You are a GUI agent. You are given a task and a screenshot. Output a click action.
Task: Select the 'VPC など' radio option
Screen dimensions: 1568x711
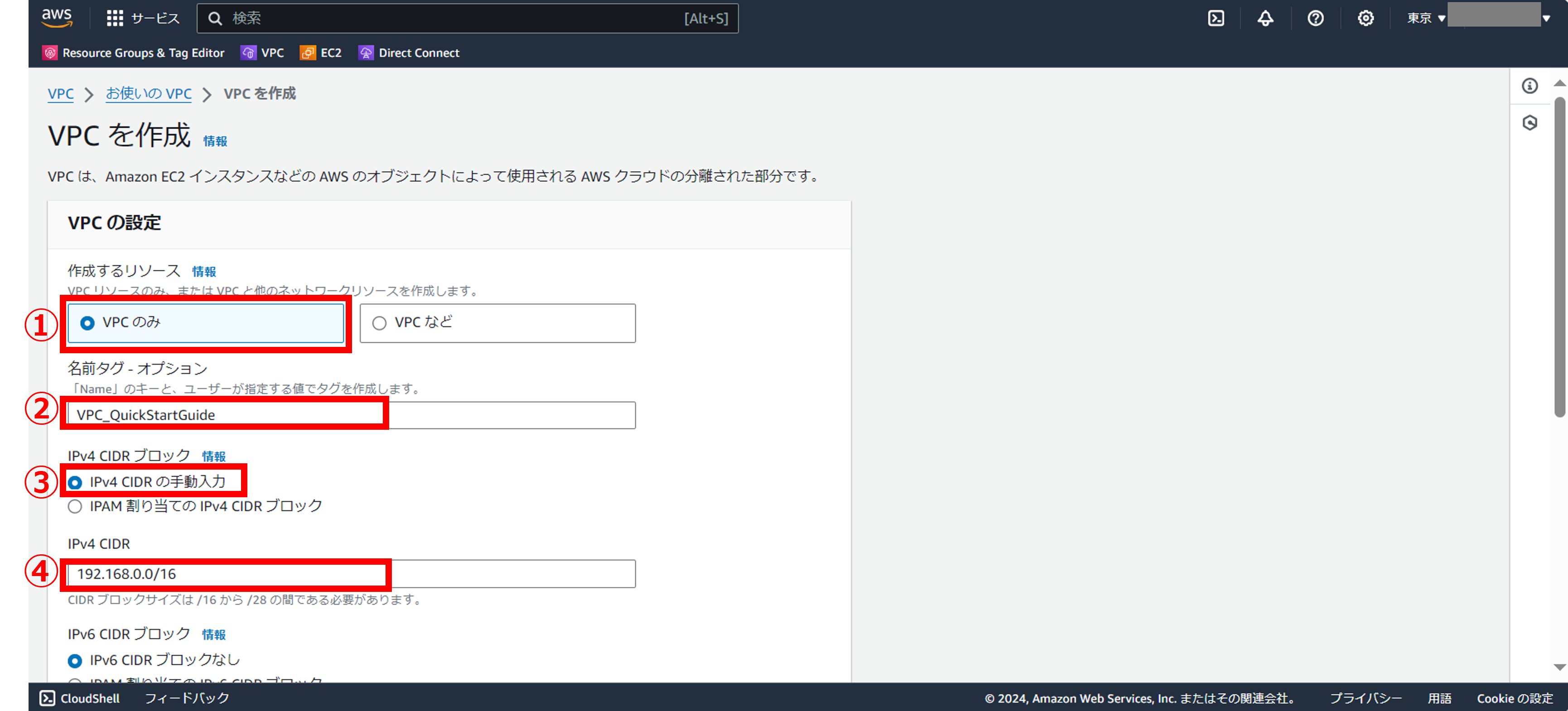379,323
